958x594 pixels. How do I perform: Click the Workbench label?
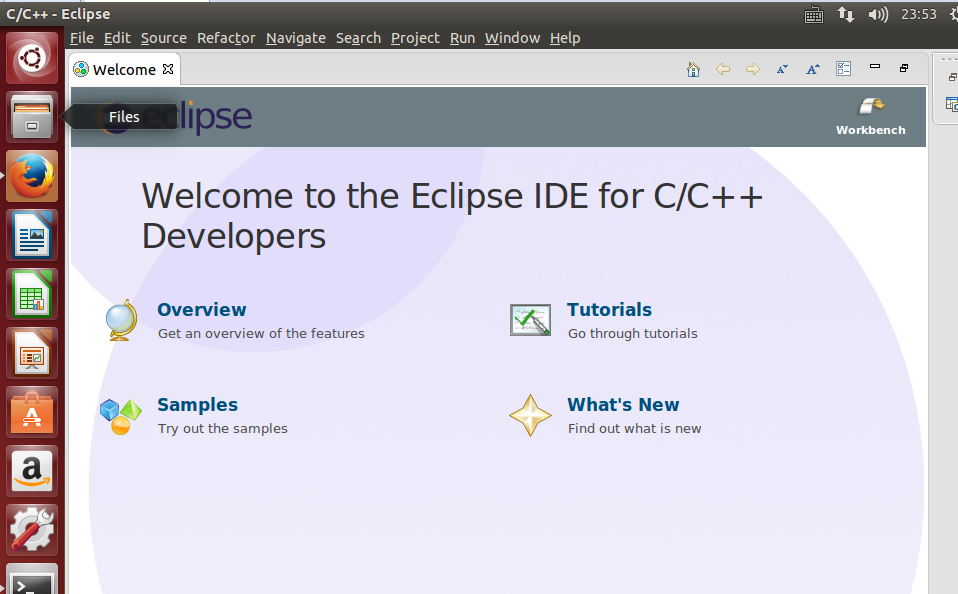(x=871, y=130)
